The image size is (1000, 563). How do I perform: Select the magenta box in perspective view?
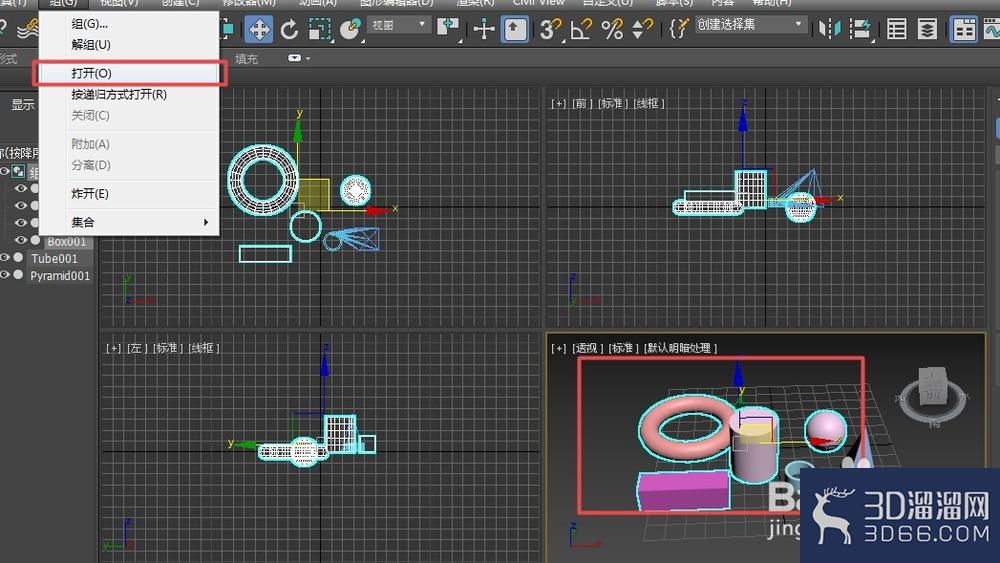(684, 490)
